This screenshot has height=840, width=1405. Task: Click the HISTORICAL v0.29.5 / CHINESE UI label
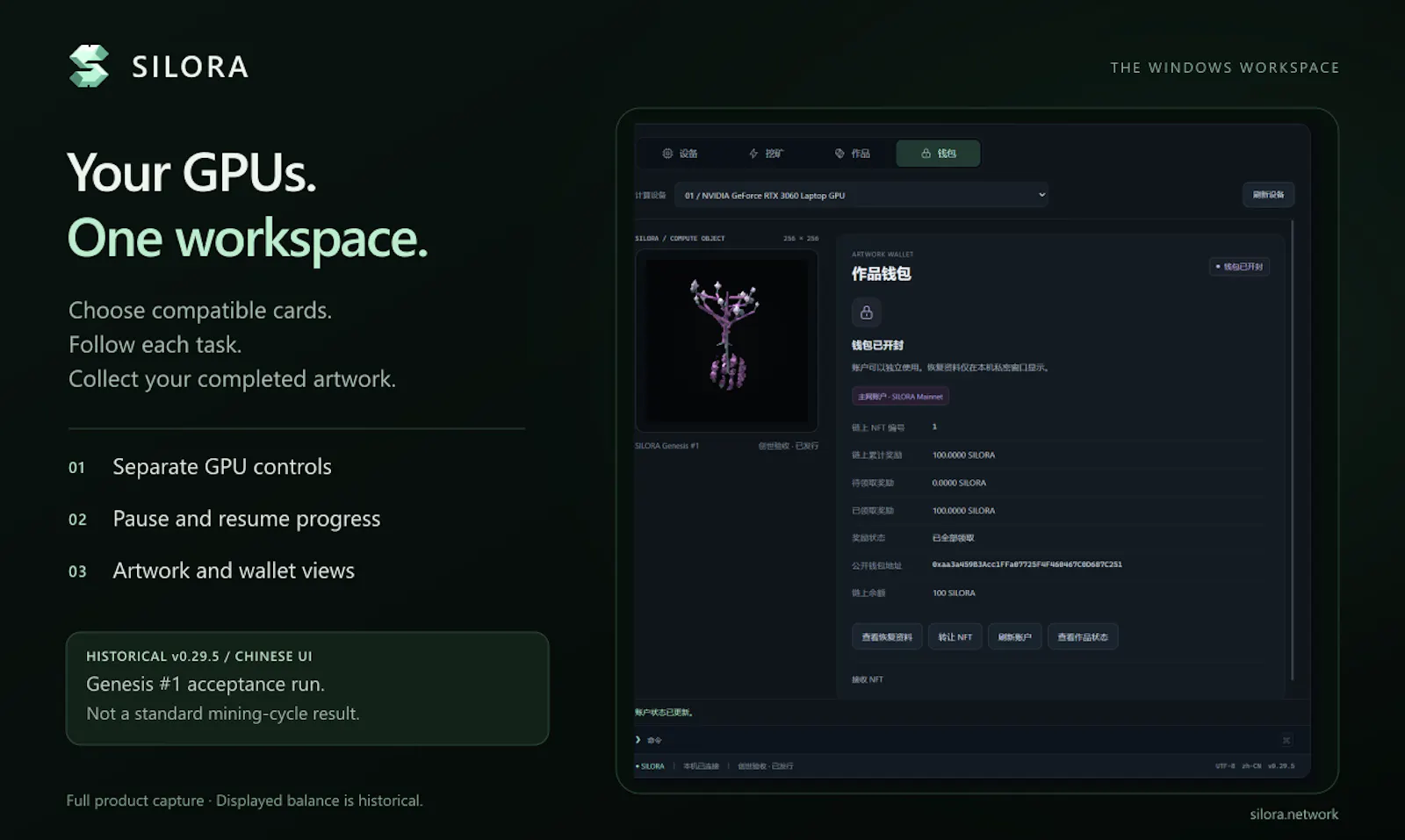pos(199,657)
